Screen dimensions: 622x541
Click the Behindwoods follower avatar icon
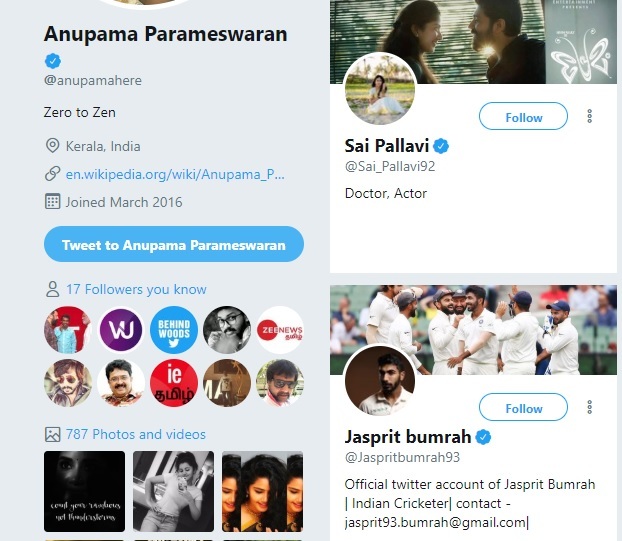[174, 330]
